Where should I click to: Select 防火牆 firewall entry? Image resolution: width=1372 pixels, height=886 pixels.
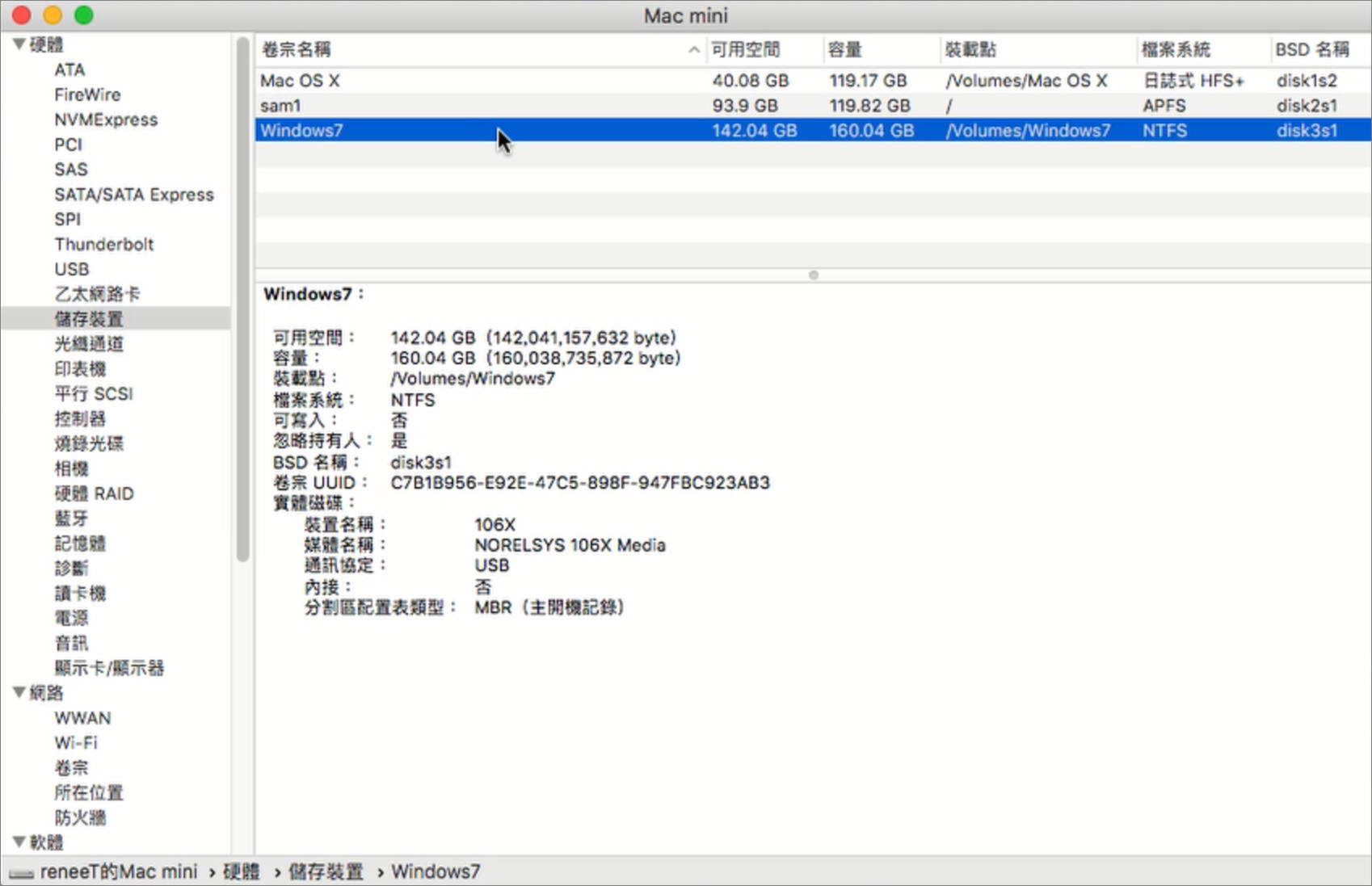(80, 818)
